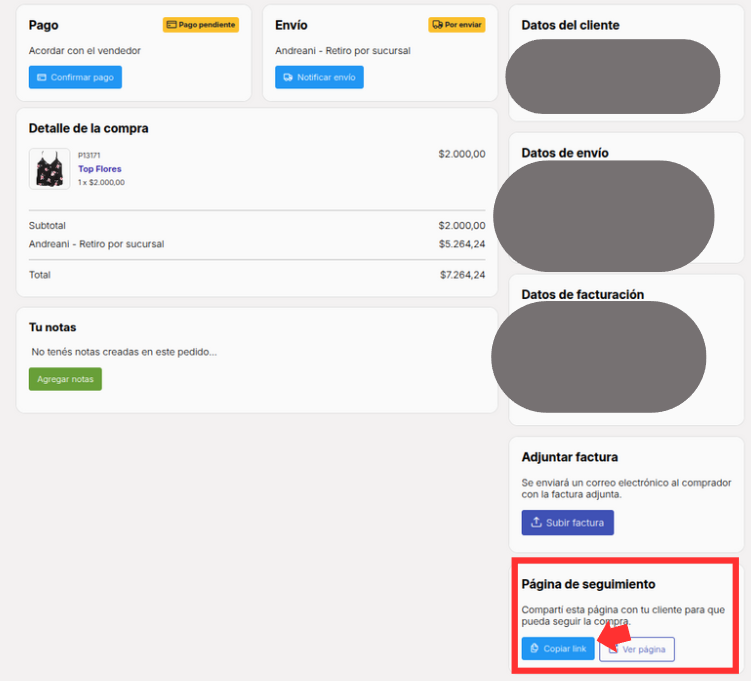Screen dimensions: 751x681
Task: Click the truck icon in Por enviar badge
Action: point(437,24)
